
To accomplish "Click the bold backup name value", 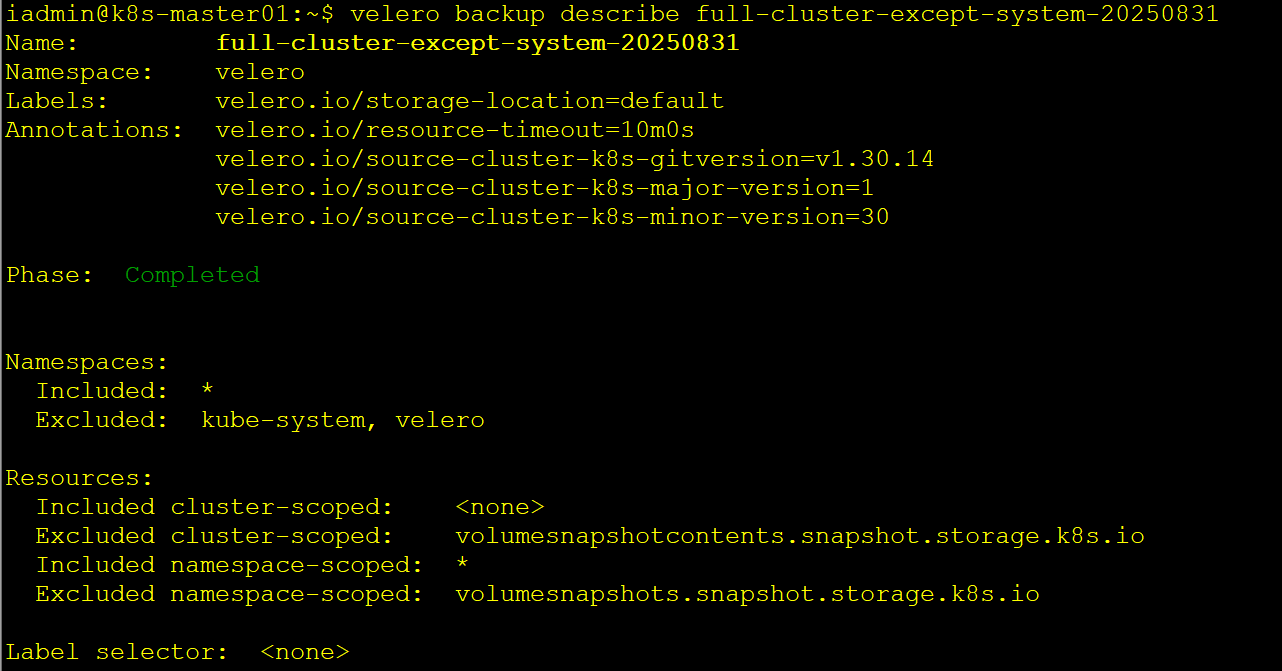I will (x=477, y=43).
